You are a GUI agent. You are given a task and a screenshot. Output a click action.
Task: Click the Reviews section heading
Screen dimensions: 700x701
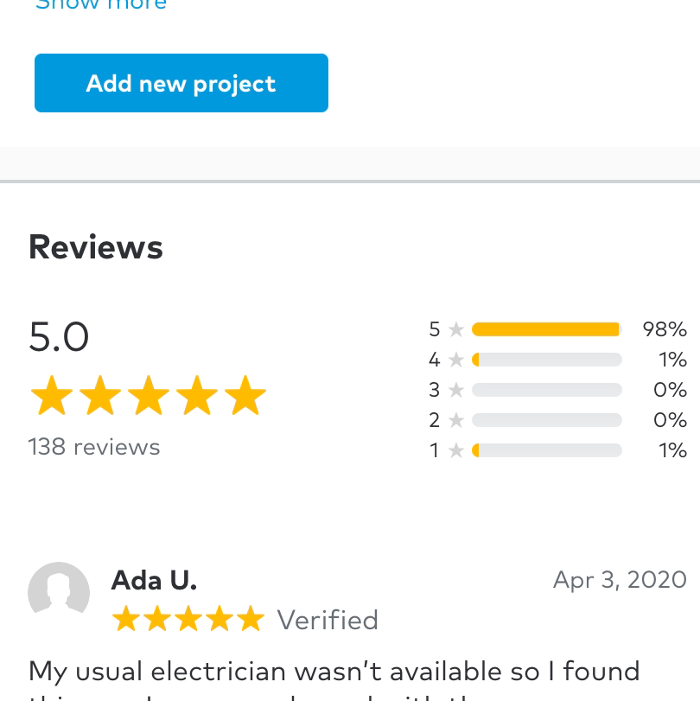[96, 247]
